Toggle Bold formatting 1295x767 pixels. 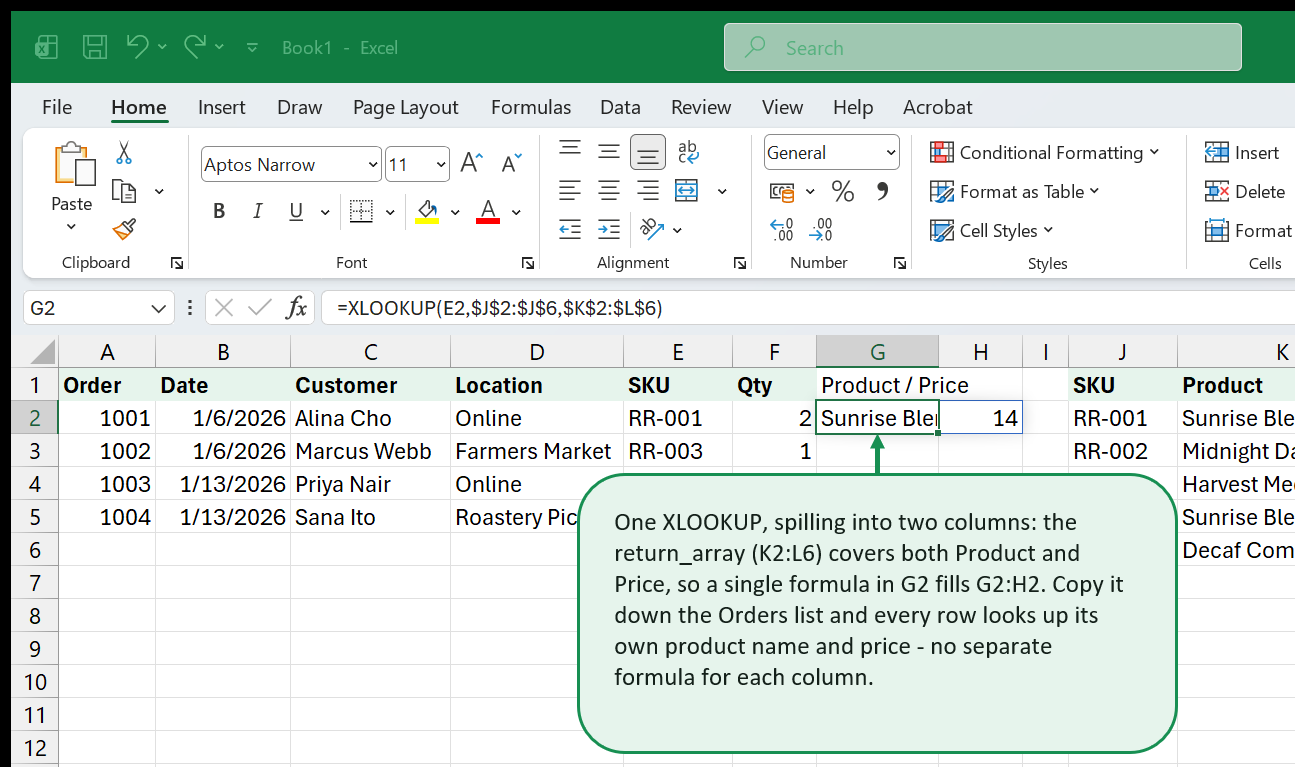pos(219,211)
